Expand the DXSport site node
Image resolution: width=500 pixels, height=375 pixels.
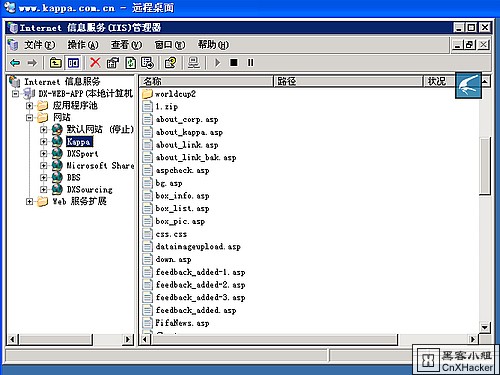[x=43, y=153]
